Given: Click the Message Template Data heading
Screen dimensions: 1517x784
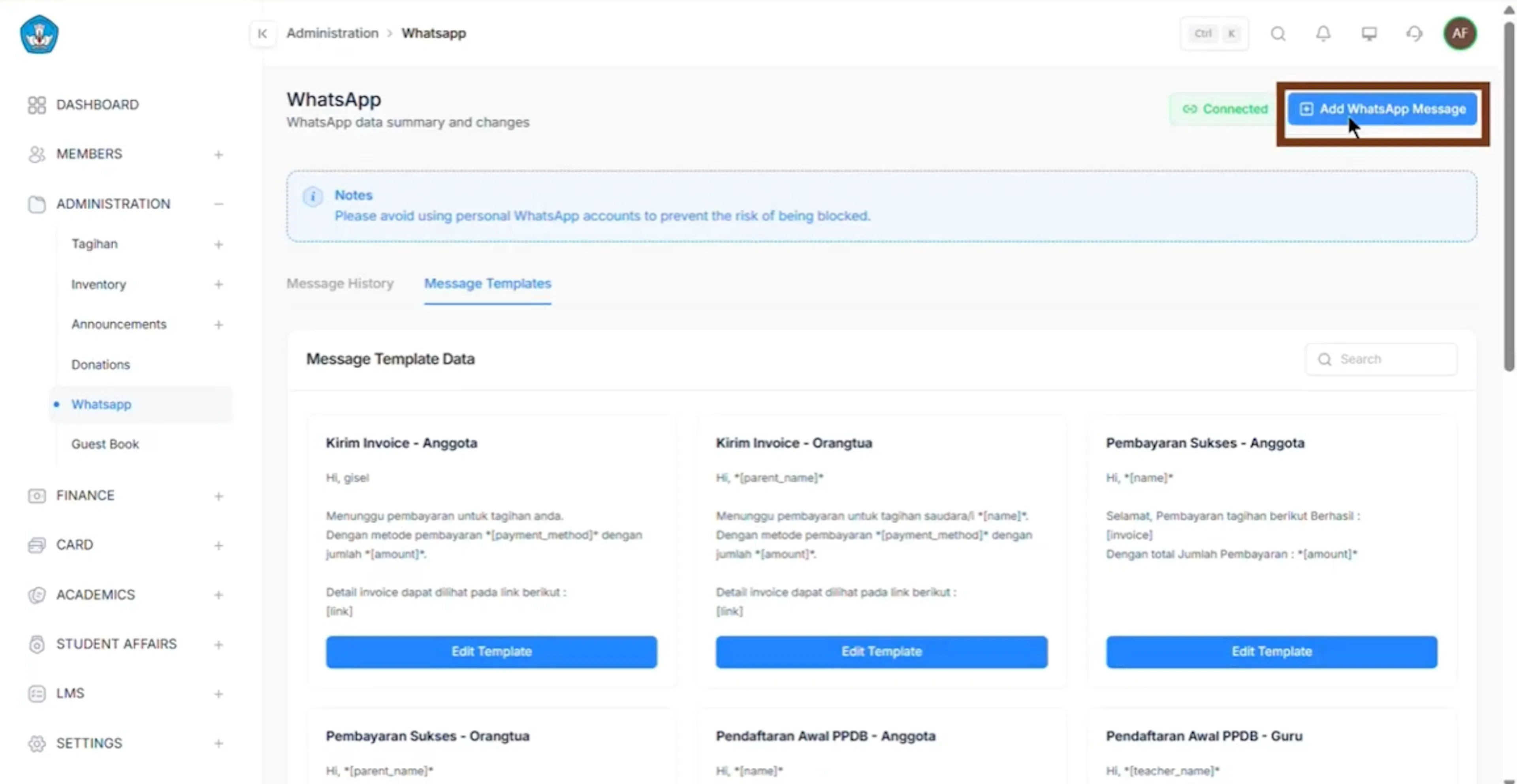Looking at the screenshot, I should pos(390,359).
